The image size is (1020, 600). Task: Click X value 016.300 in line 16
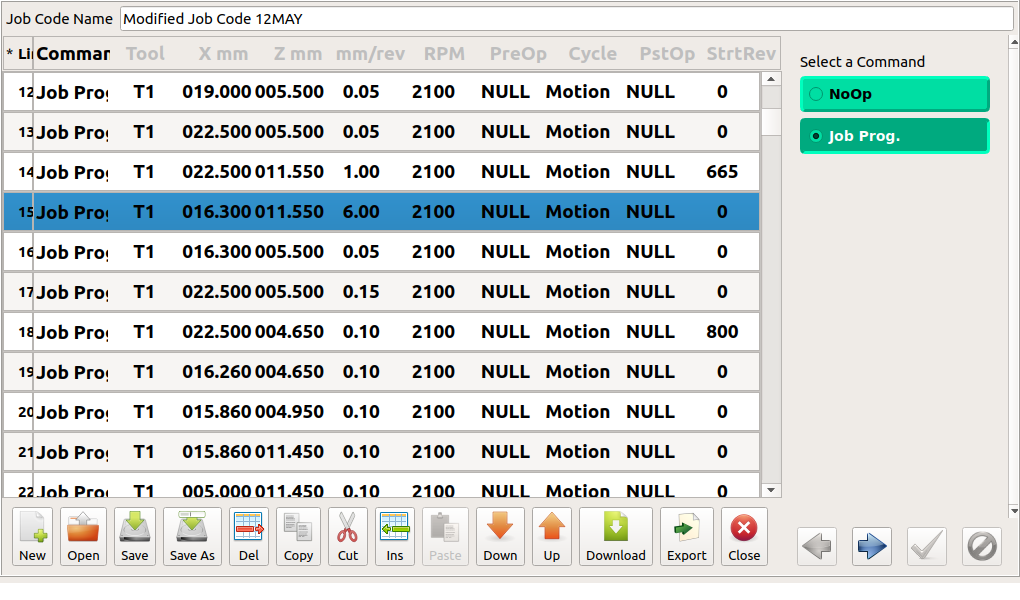tap(216, 252)
